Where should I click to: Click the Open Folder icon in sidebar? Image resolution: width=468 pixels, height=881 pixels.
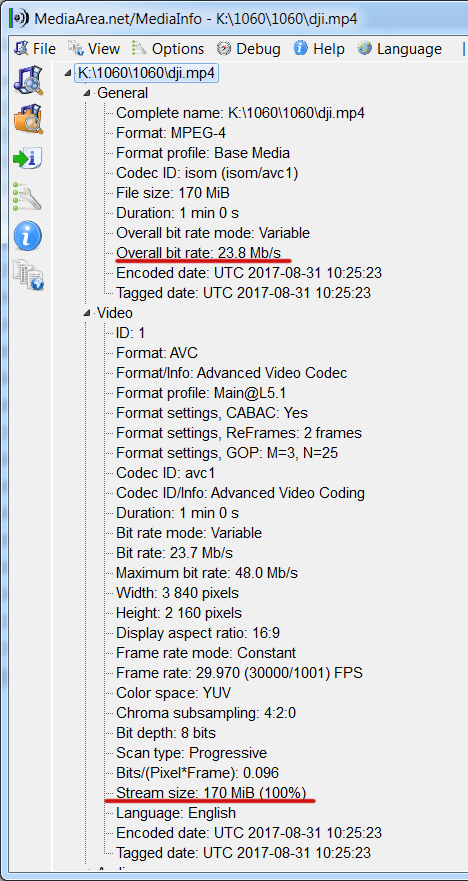click(x=28, y=118)
